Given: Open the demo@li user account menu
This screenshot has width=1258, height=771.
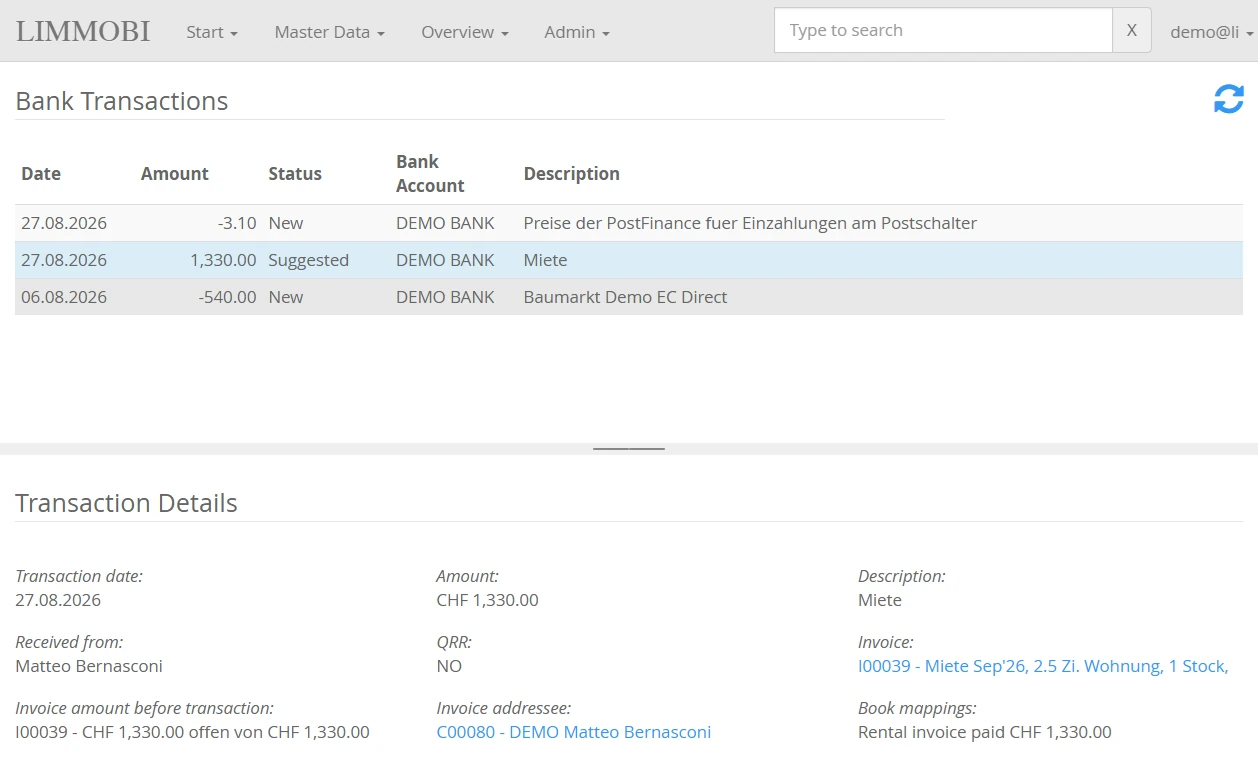Looking at the screenshot, I should tap(1212, 32).
